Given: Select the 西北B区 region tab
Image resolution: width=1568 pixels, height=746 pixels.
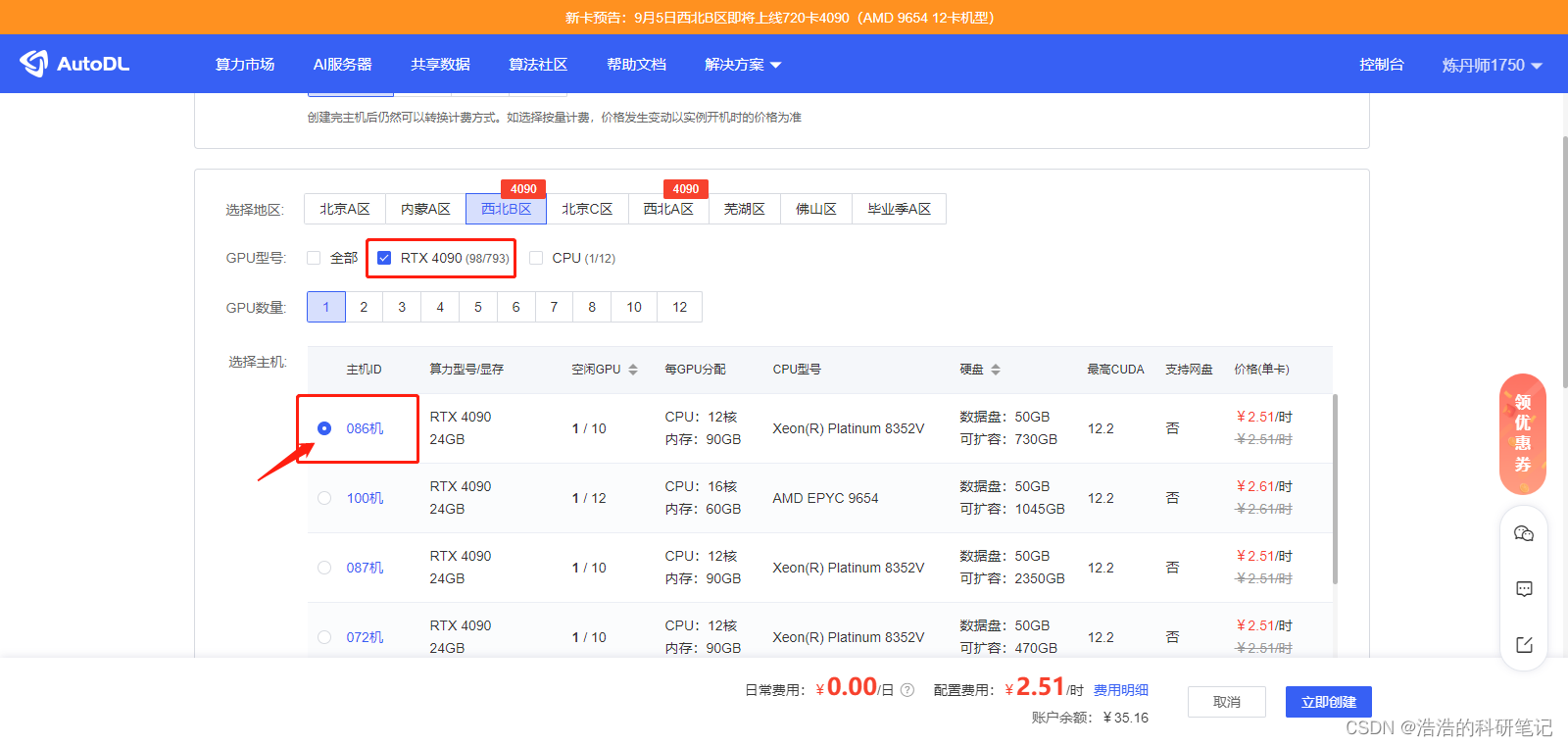Looking at the screenshot, I should pyautogui.click(x=506, y=209).
